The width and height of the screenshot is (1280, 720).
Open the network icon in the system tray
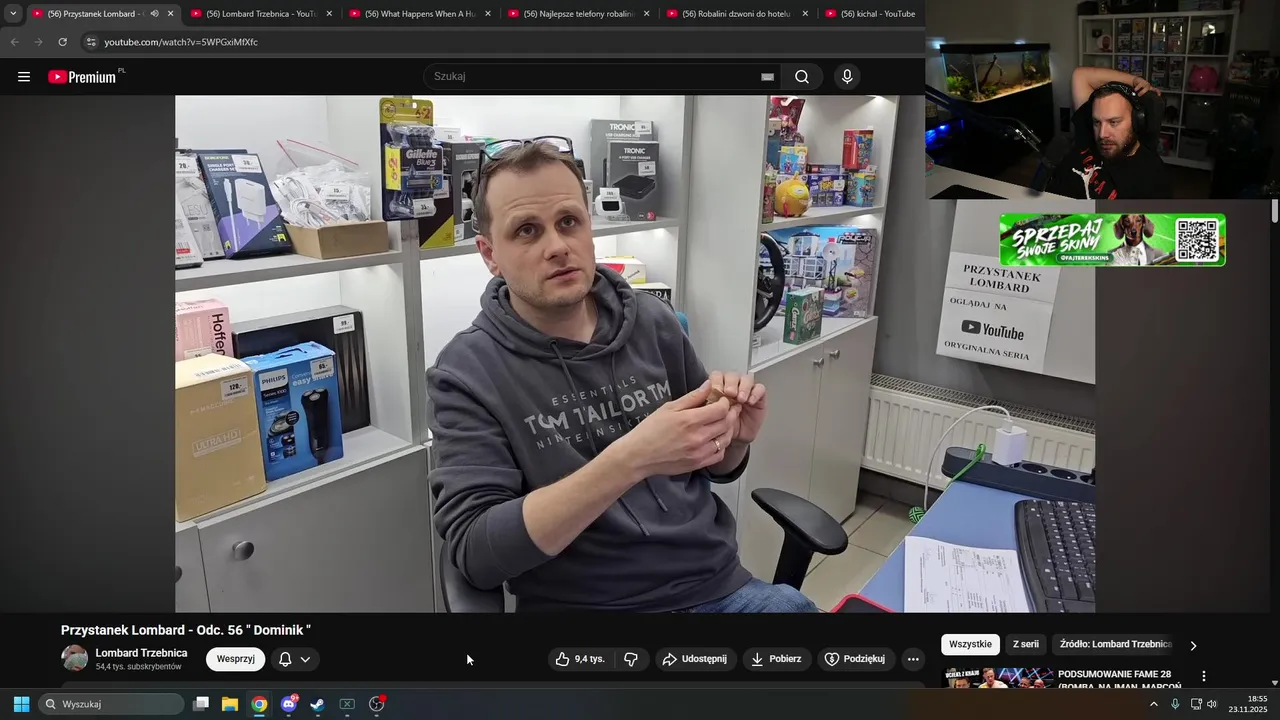pos(1196,704)
